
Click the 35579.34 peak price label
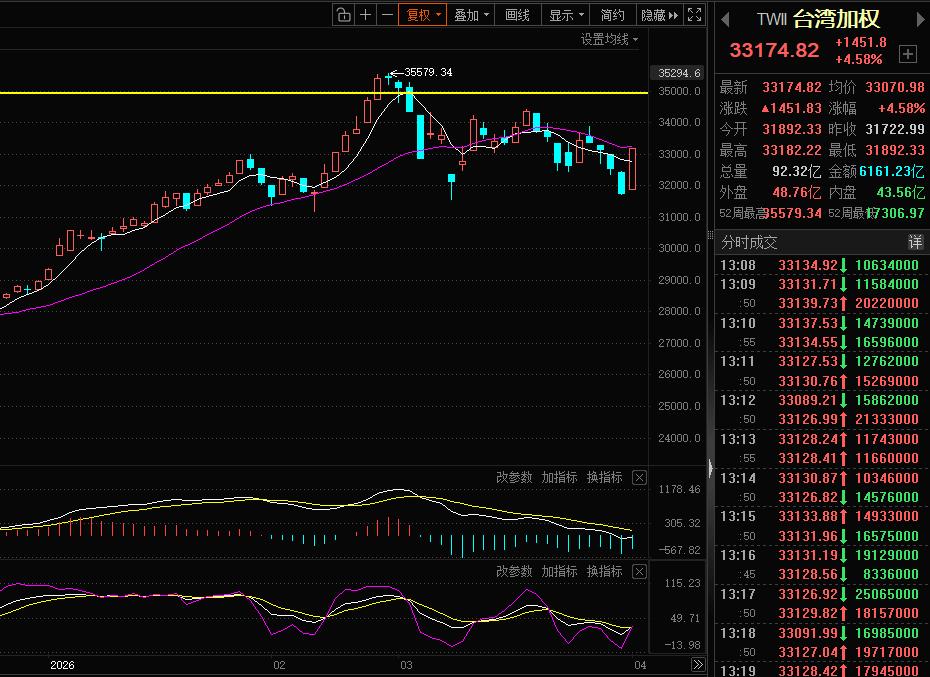pos(428,72)
